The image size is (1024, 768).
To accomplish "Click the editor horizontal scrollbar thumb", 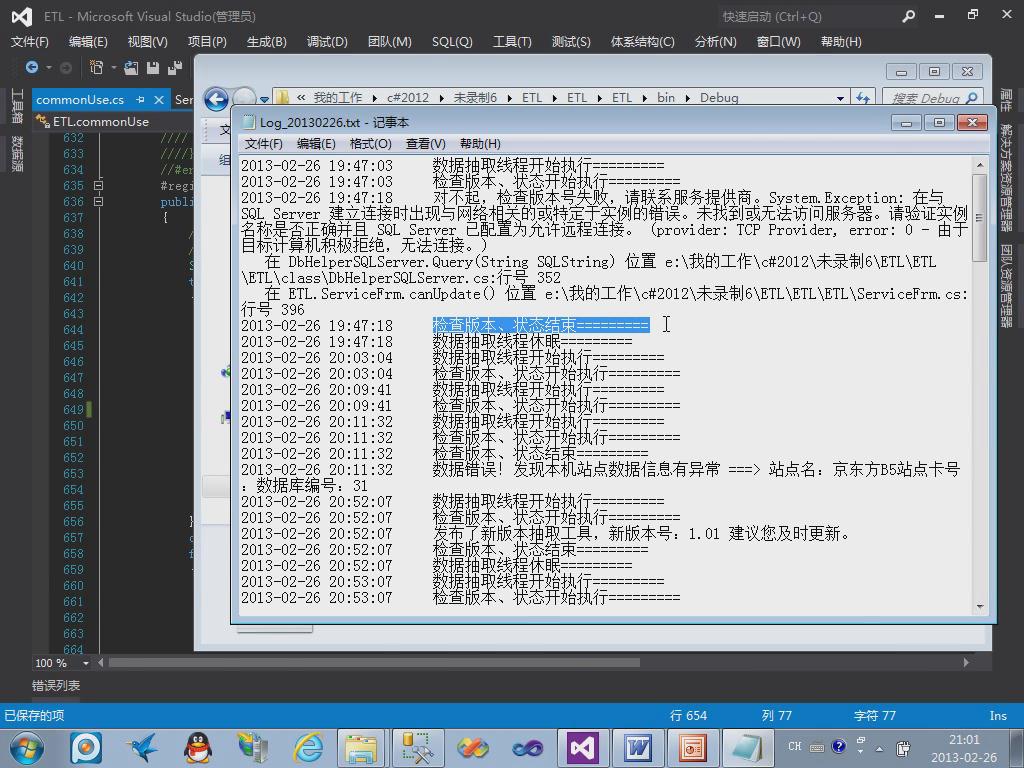I will (x=374, y=663).
